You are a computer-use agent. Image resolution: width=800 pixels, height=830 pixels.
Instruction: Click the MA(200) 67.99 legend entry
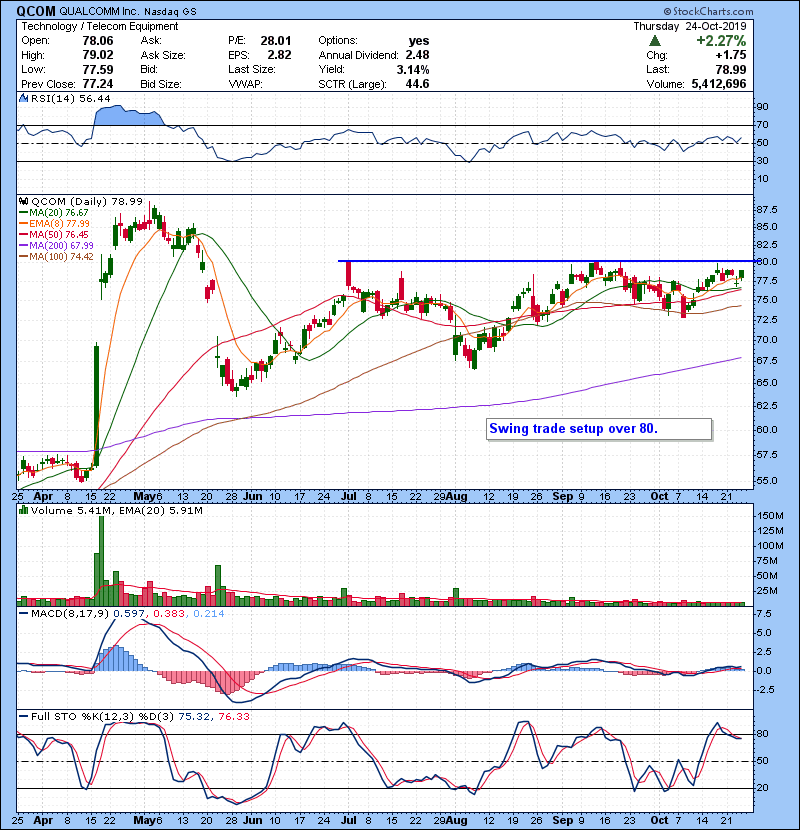click(x=57, y=246)
